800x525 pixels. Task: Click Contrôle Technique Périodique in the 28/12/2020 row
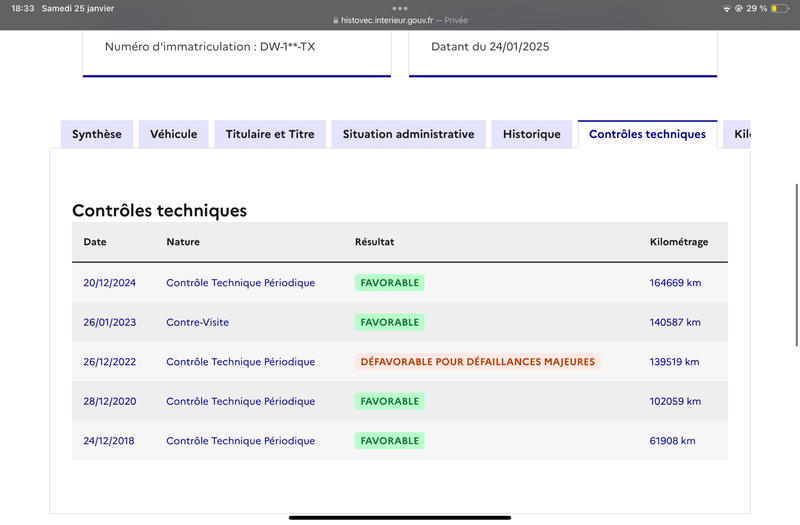point(241,402)
